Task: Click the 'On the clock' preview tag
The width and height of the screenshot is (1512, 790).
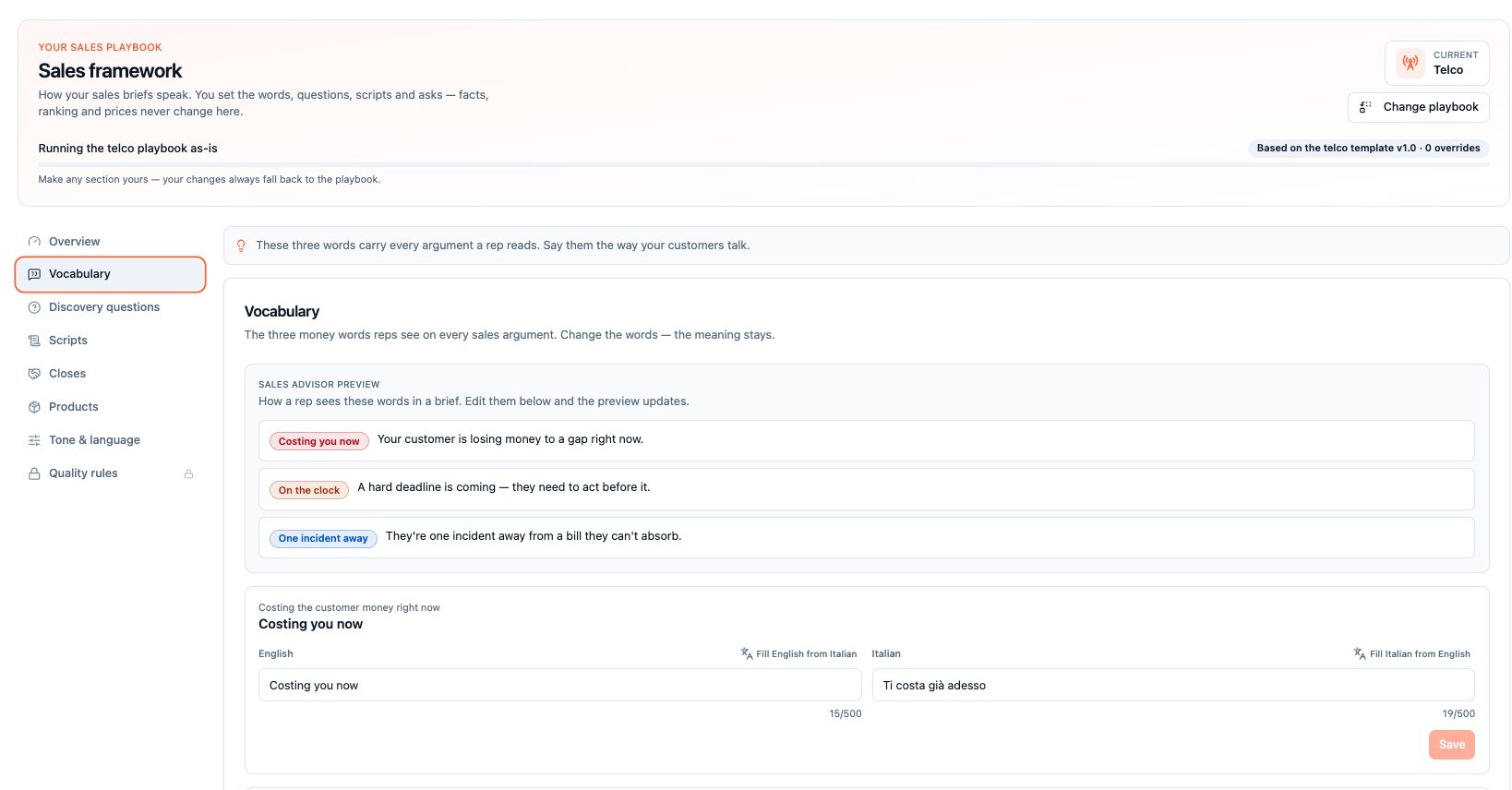Action: (x=308, y=490)
